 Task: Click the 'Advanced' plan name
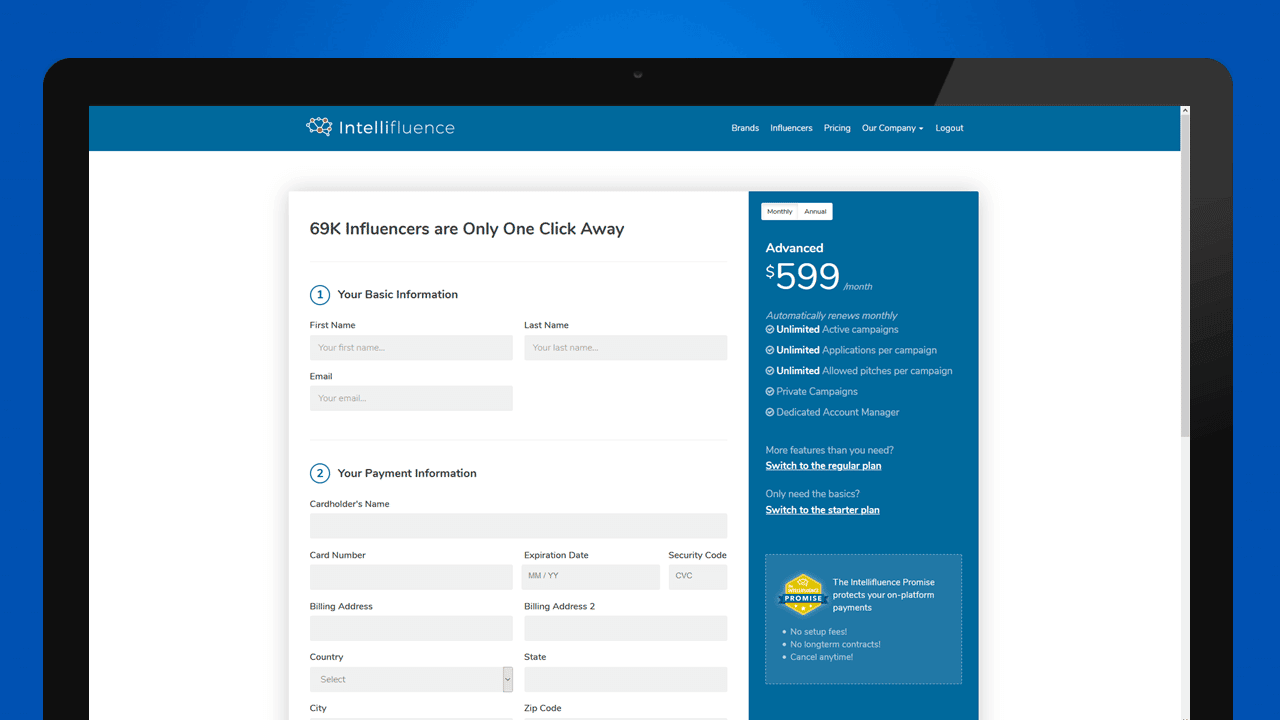(x=795, y=248)
